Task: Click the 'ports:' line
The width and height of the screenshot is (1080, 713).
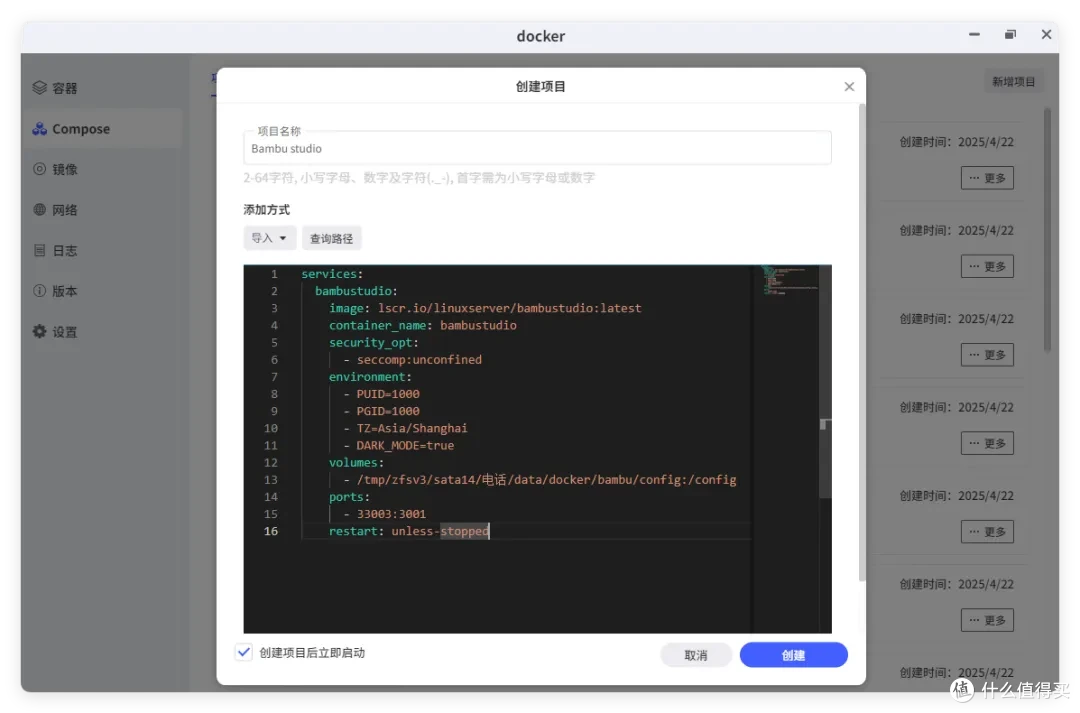Action: point(349,497)
